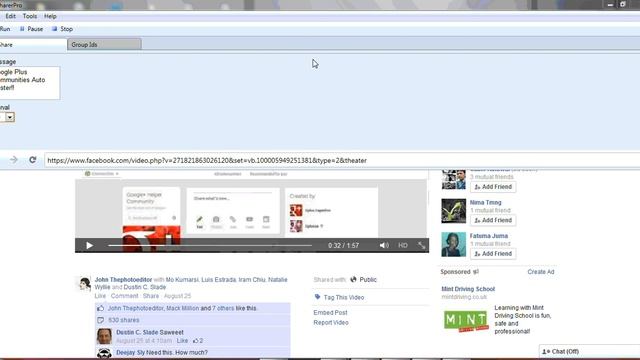Open Nima Tmng profile link
This screenshot has height=360, width=640.
(485, 202)
